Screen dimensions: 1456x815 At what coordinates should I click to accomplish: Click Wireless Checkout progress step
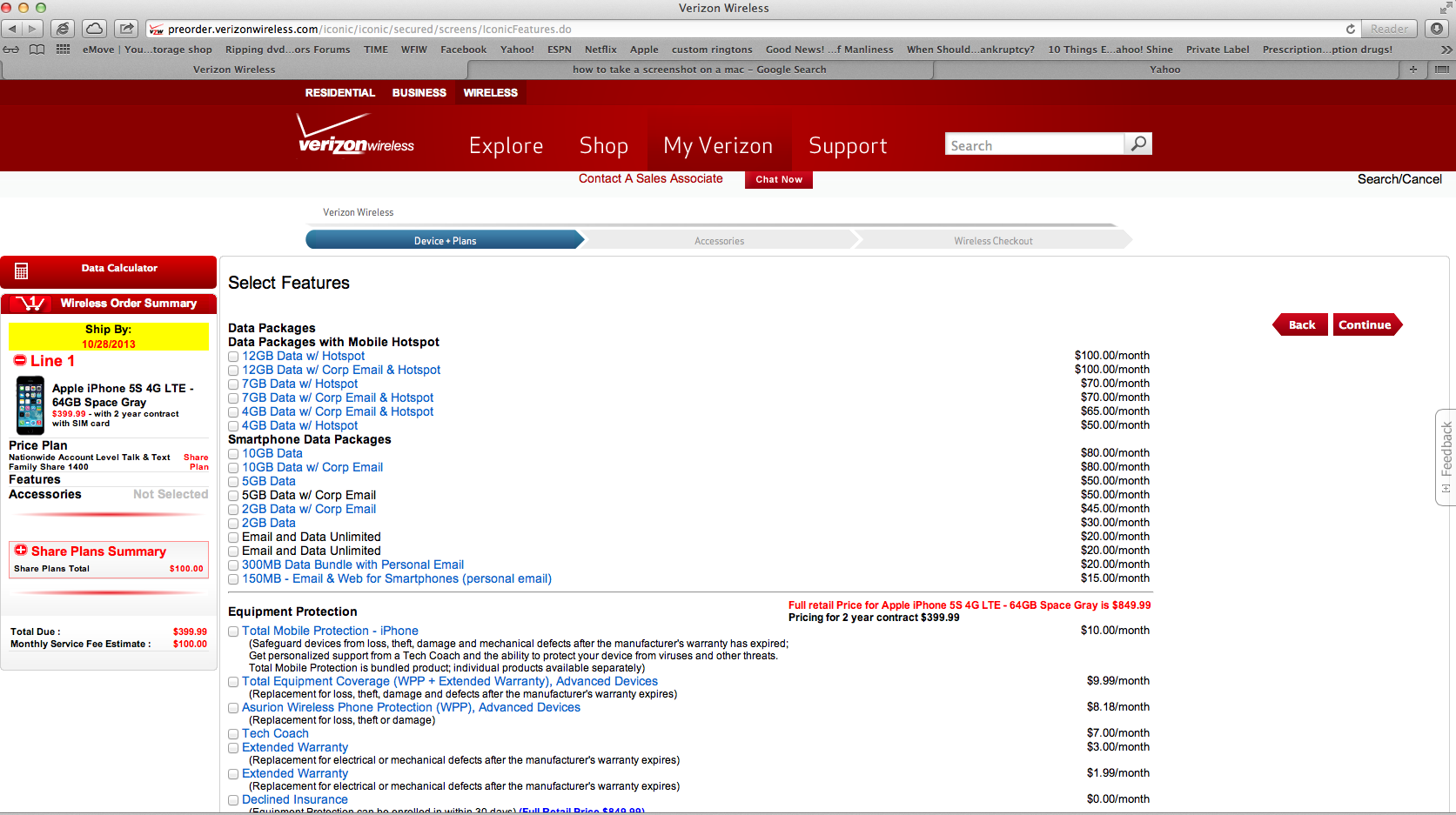[993, 241]
